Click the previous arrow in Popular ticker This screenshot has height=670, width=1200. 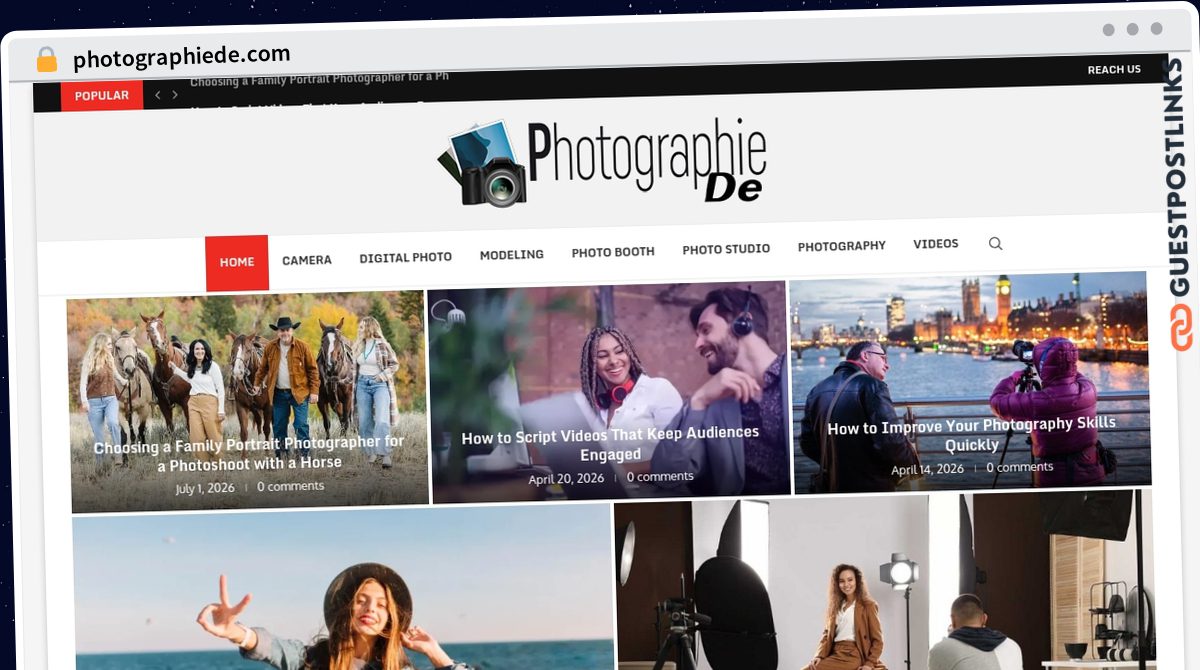157,95
